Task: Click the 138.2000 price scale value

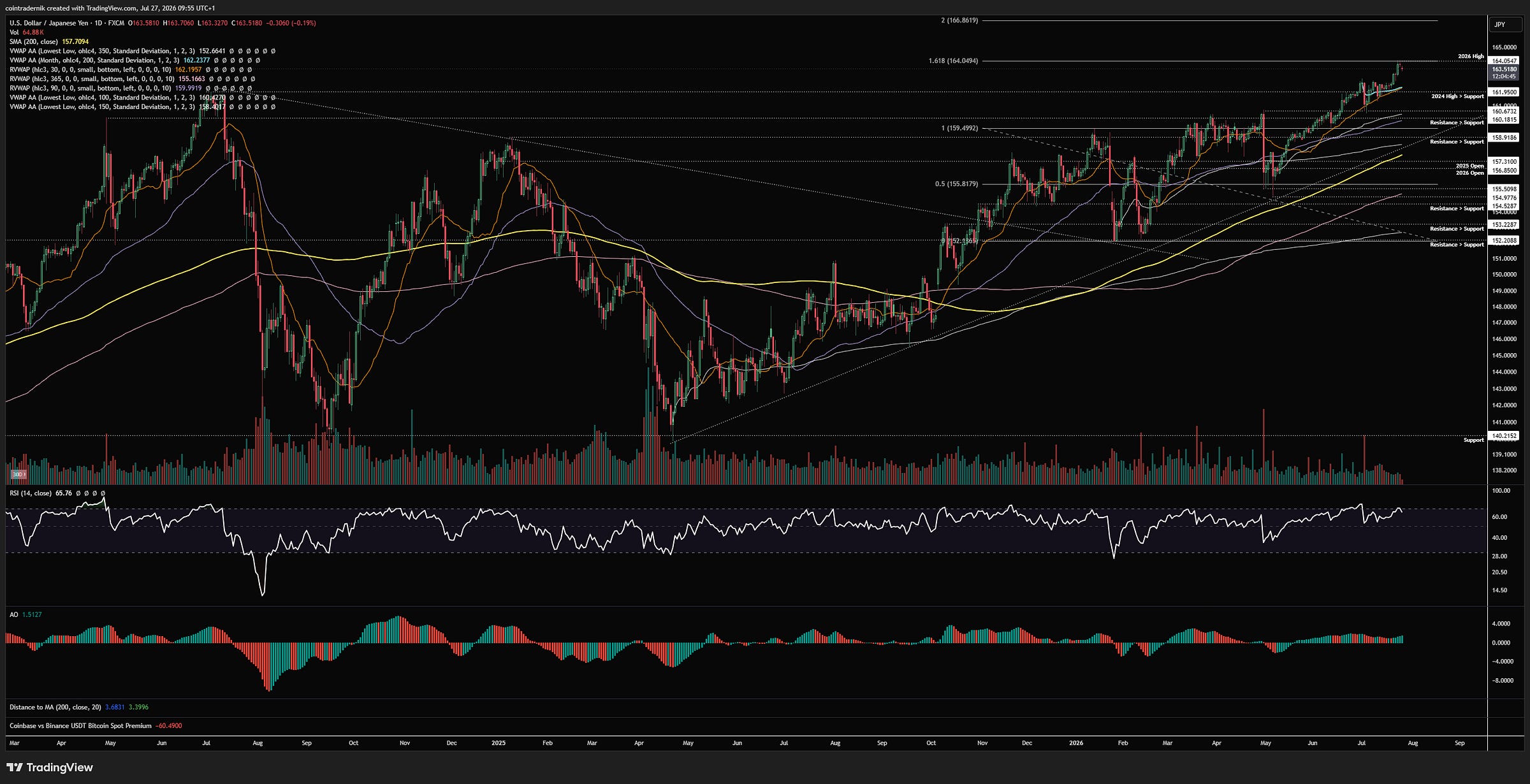Action: coord(1504,470)
